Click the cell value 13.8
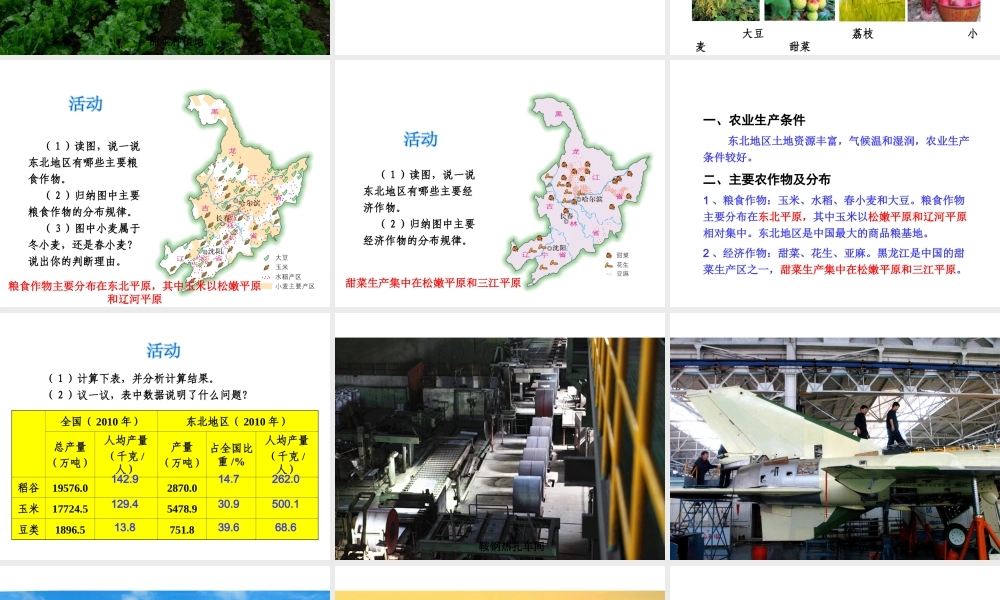 (x=125, y=527)
